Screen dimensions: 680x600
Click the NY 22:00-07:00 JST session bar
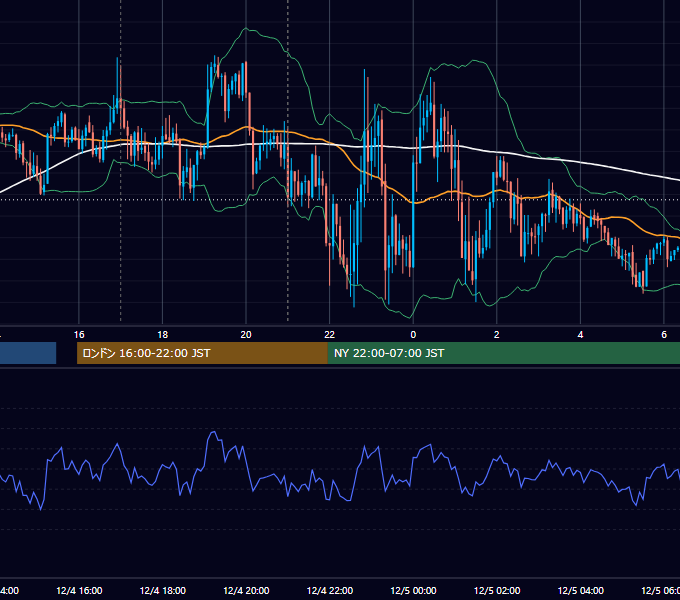pos(503,353)
